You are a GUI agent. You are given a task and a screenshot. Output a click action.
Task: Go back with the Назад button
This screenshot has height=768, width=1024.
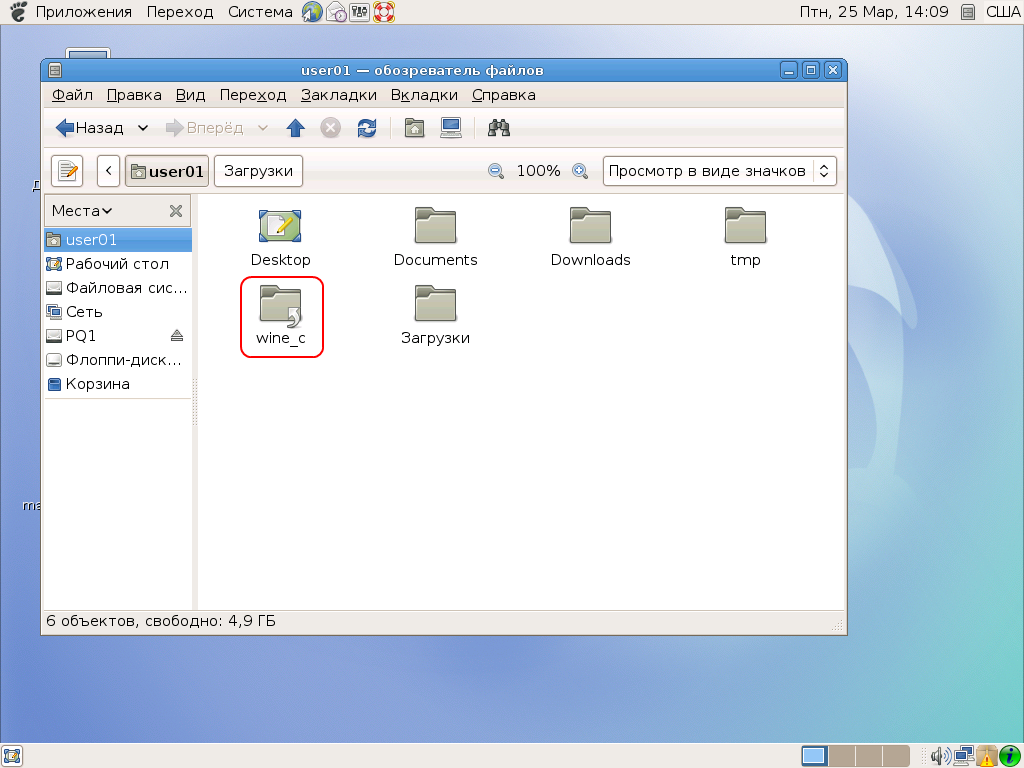89,128
